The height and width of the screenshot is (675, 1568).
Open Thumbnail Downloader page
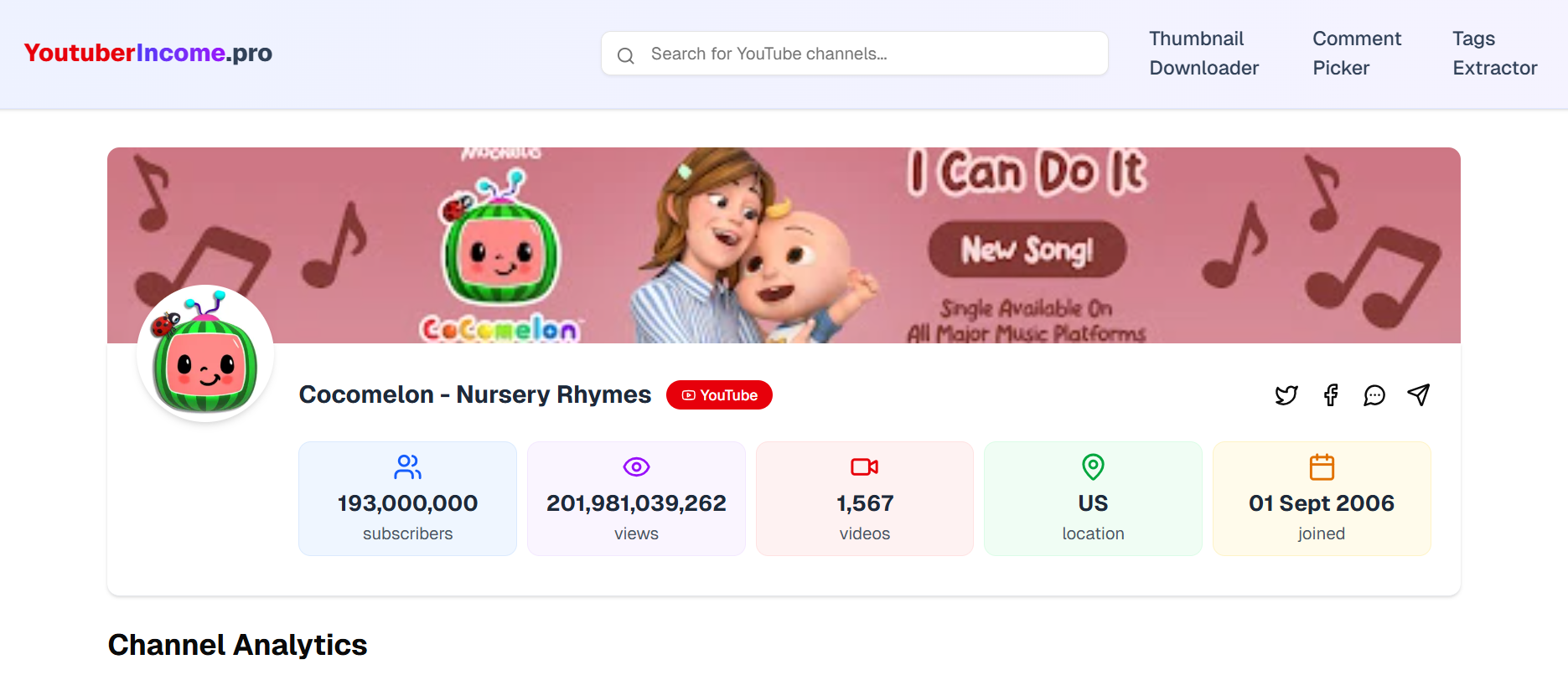[1203, 54]
